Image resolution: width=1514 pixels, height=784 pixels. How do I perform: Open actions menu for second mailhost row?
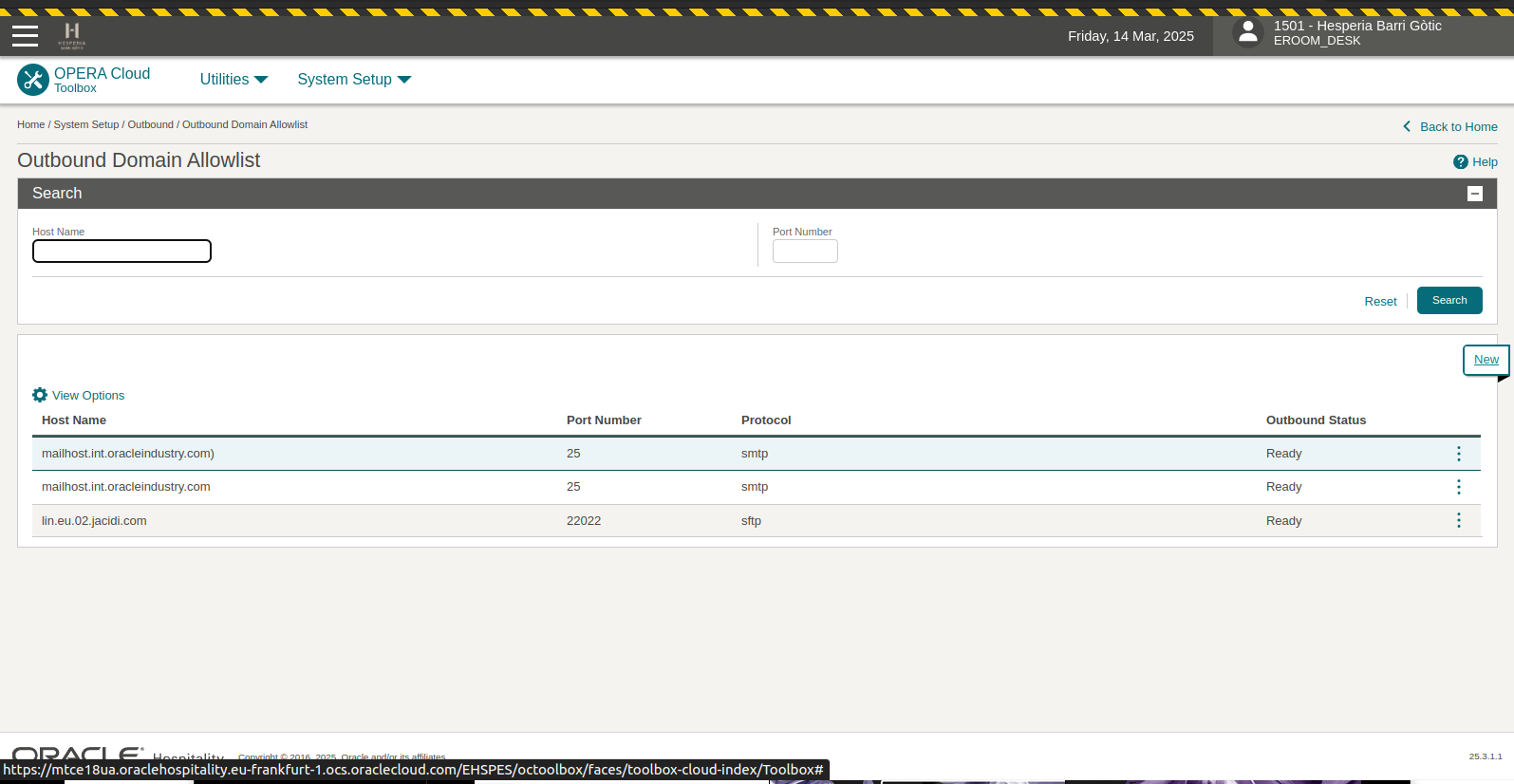[1458, 487]
